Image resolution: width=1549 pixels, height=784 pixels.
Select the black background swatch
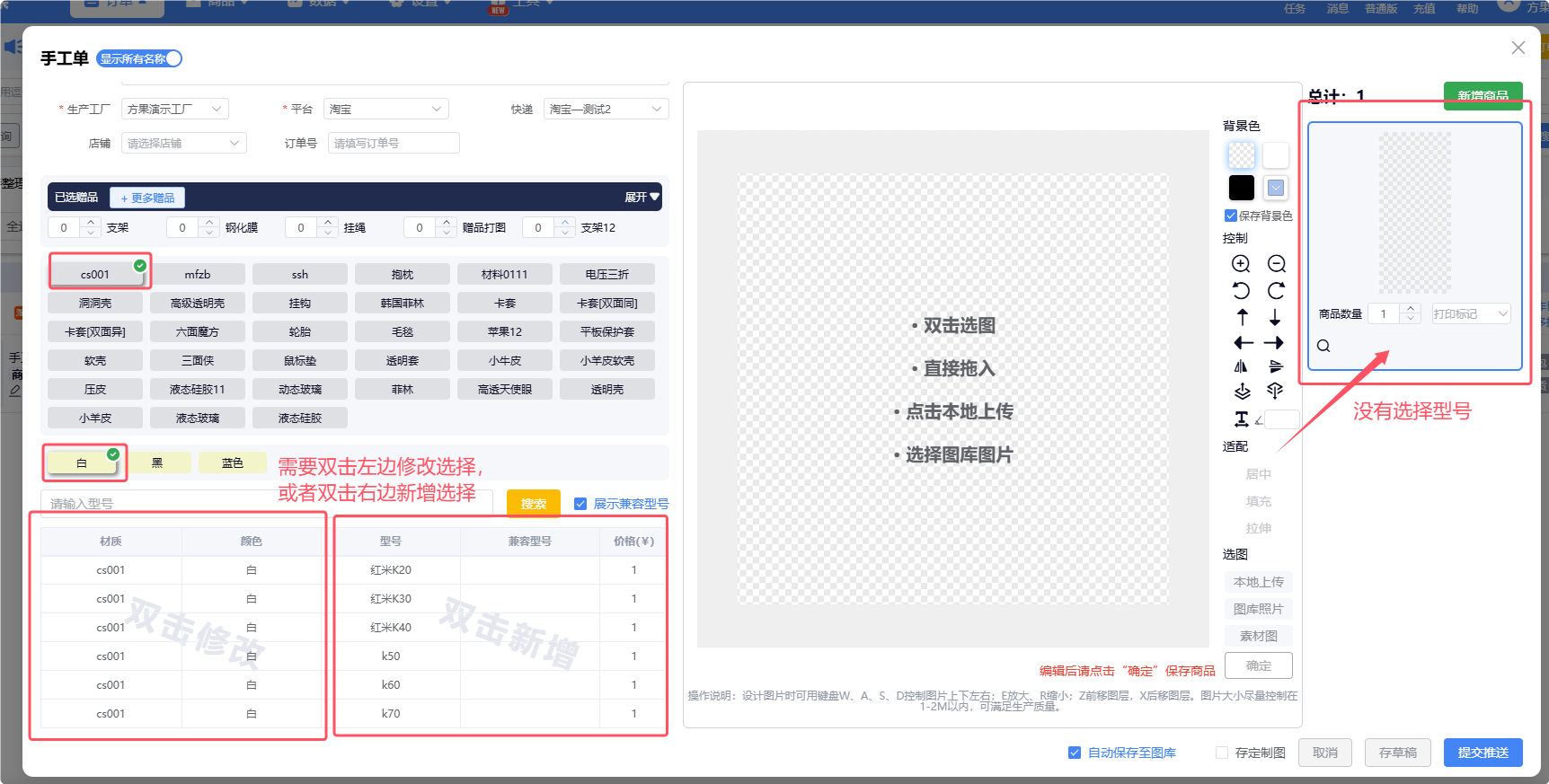1242,188
